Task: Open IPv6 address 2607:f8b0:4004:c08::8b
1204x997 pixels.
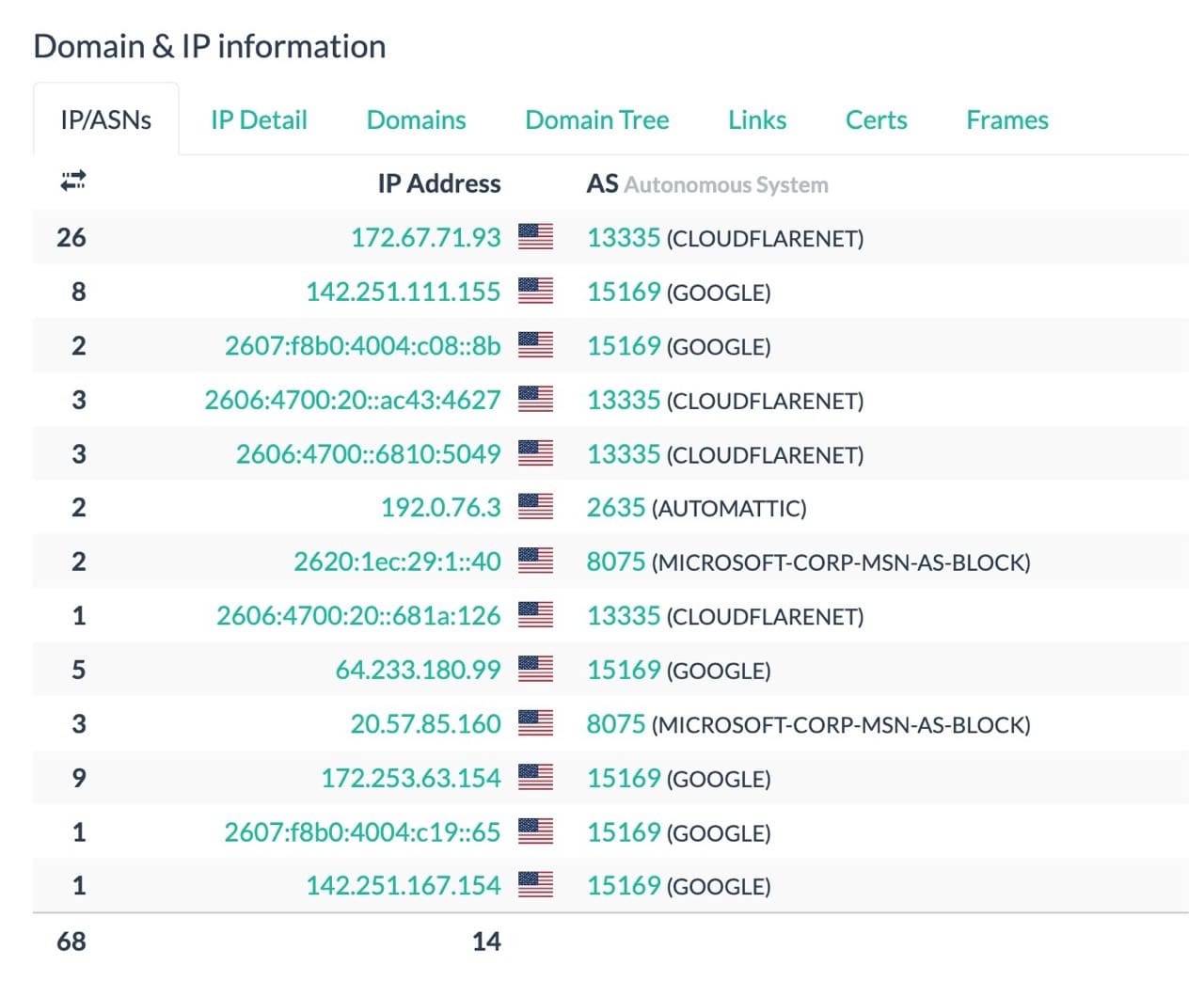Action: pos(362,345)
